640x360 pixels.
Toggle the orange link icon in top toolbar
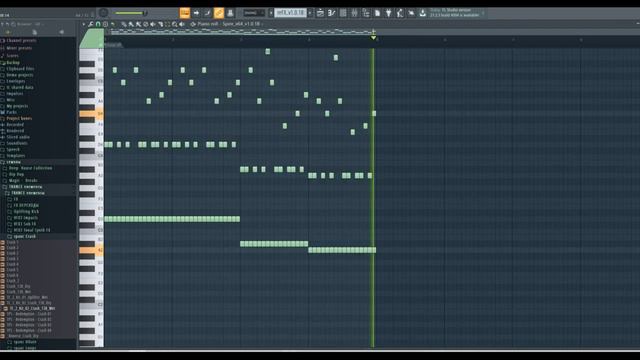click(219, 13)
